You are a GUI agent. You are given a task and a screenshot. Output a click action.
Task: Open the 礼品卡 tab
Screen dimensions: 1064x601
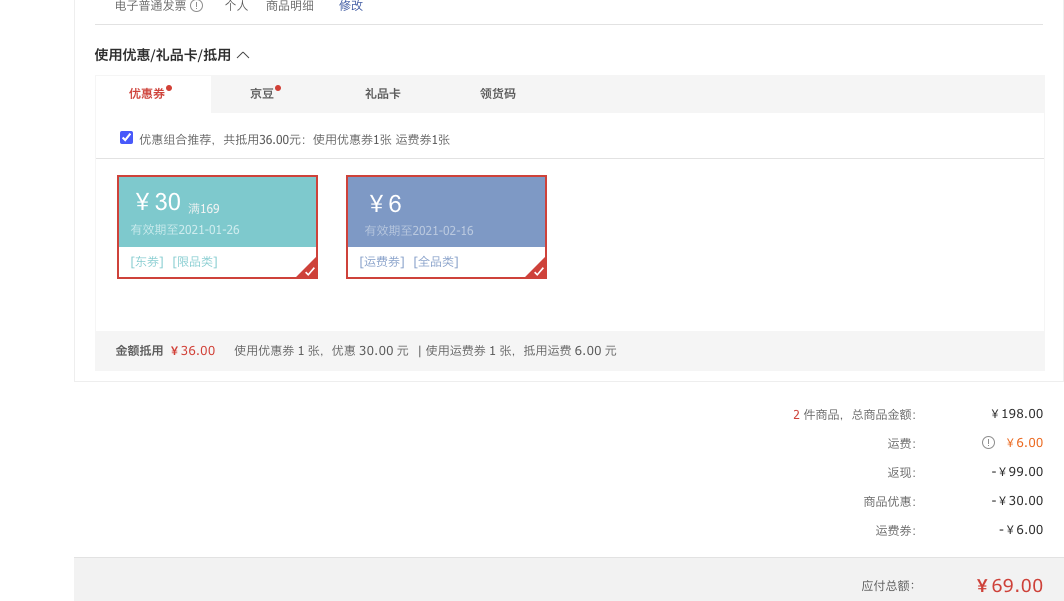pyautogui.click(x=383, y=94)
